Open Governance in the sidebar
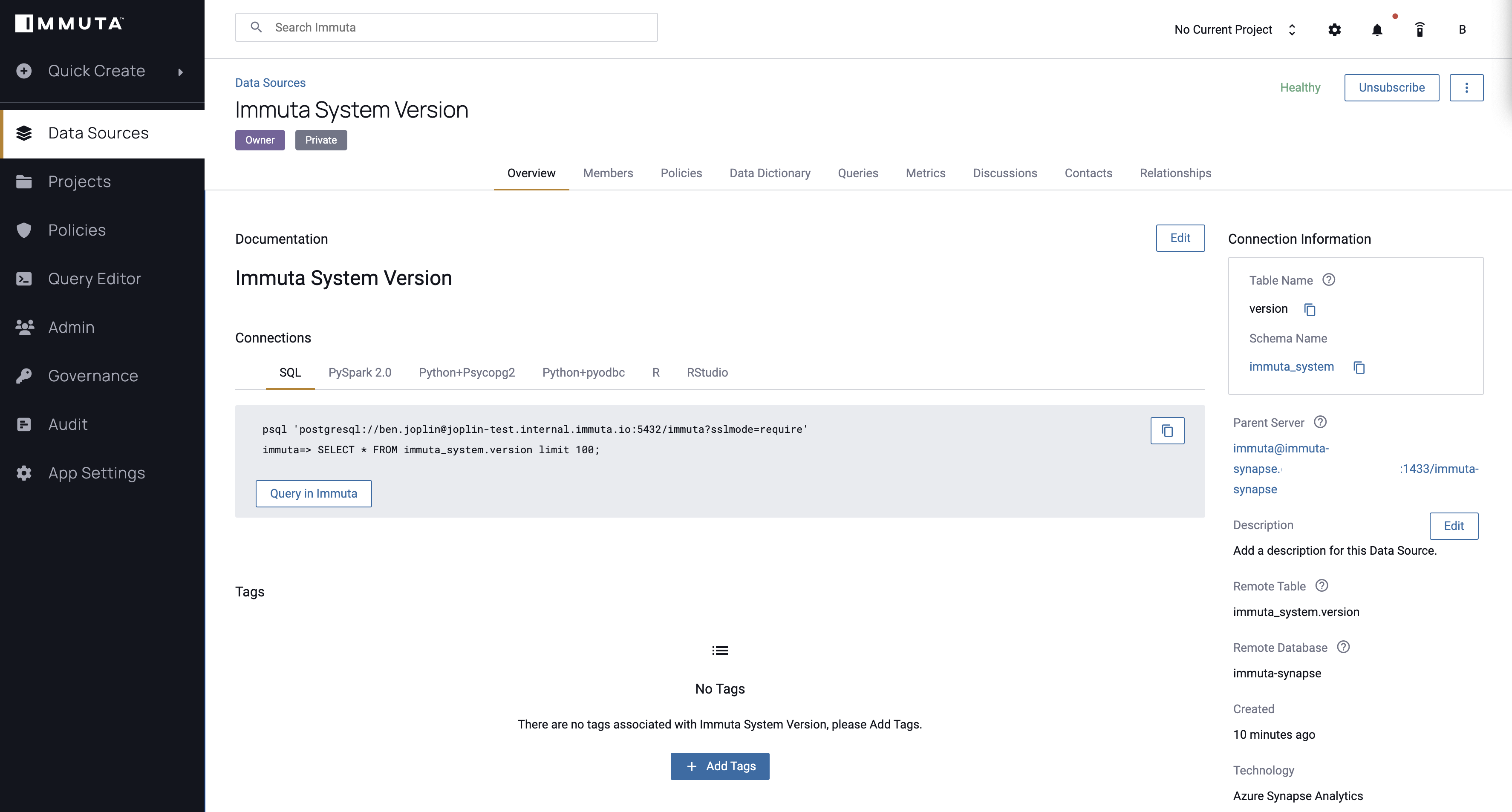The width and height of the screenshot is (1512, 812). coord(103,375)
